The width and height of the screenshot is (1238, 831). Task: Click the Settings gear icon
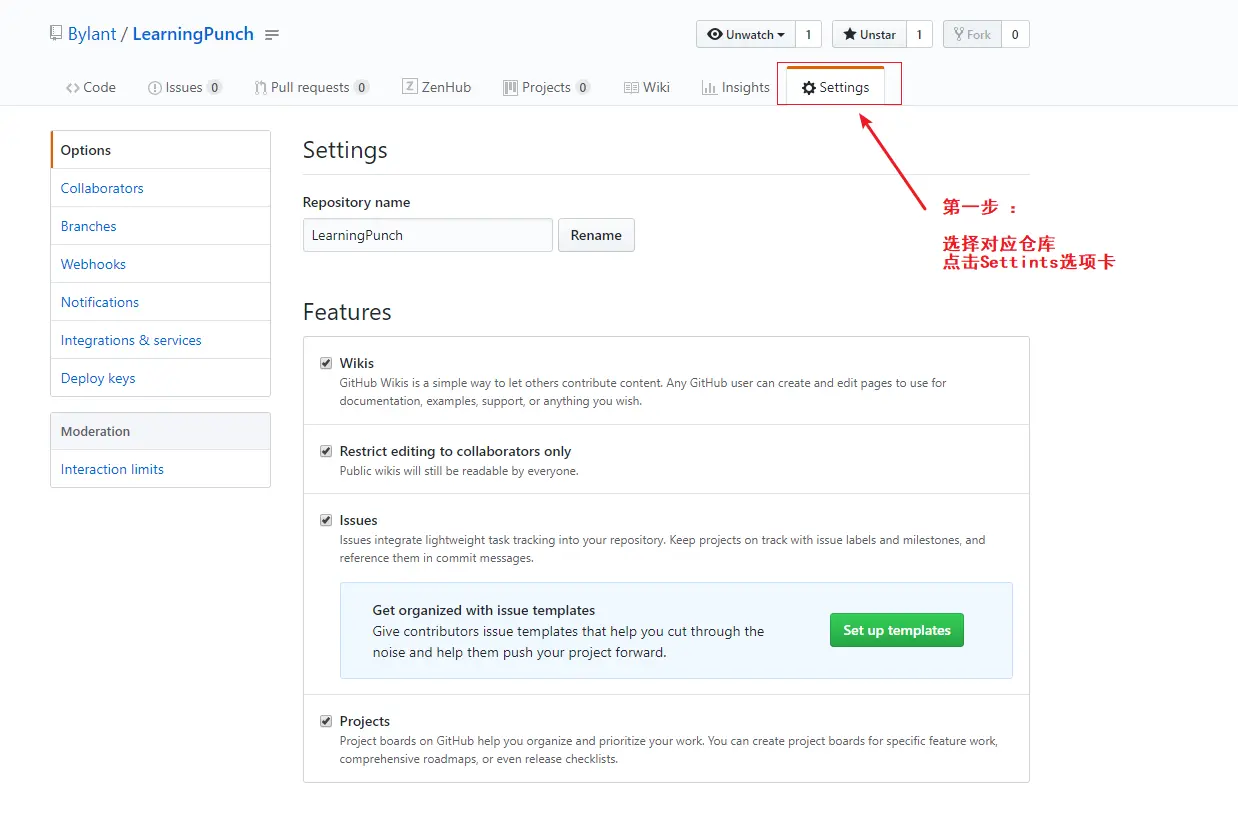809,88
